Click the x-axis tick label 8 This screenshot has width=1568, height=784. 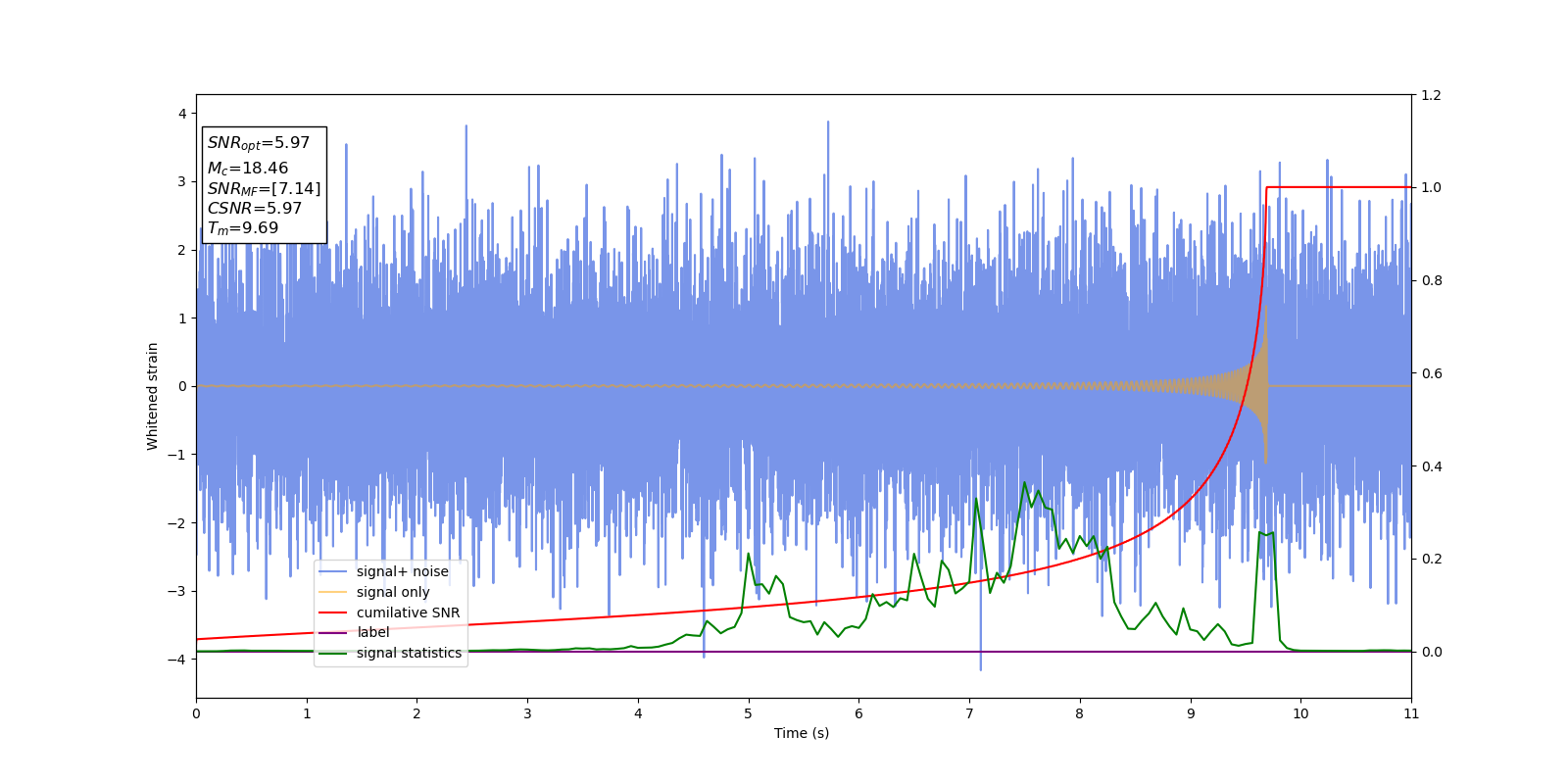pos(1080,713)
